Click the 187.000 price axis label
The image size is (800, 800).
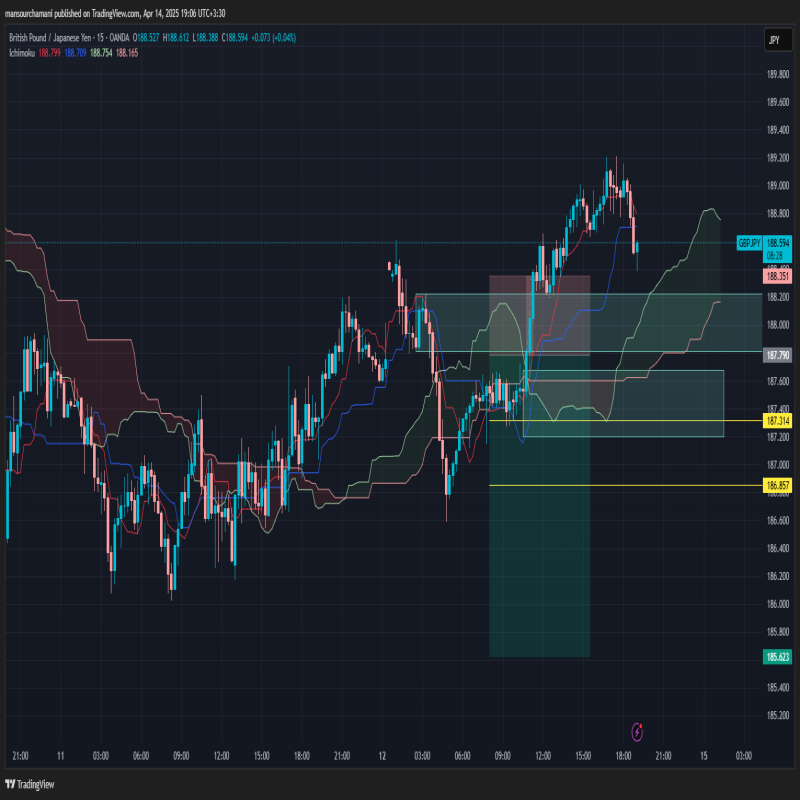pos(778,465)
